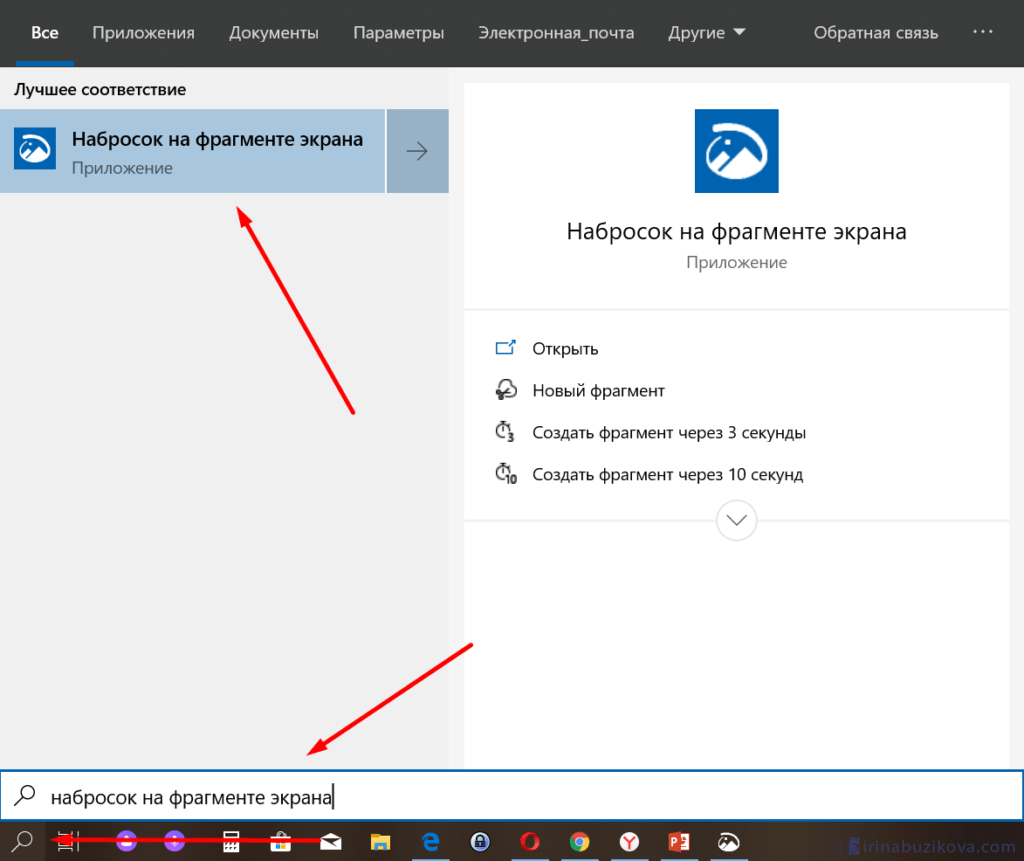Open Yandex Browser from the taskbar
1024x861 pixels.
tap(629, 842)
